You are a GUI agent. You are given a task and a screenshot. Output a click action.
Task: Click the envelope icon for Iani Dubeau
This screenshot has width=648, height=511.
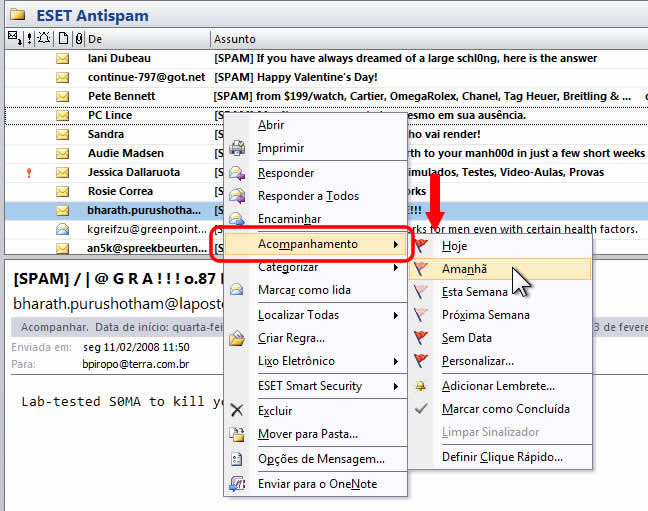pyautogui.click(x=62, y=59)
